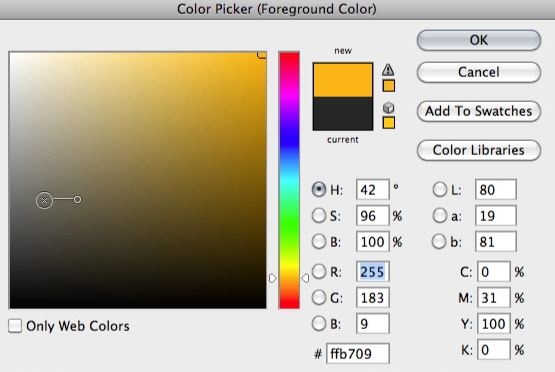
Task: Click the new orange color preview swatch
Action: tap(343, 80)
